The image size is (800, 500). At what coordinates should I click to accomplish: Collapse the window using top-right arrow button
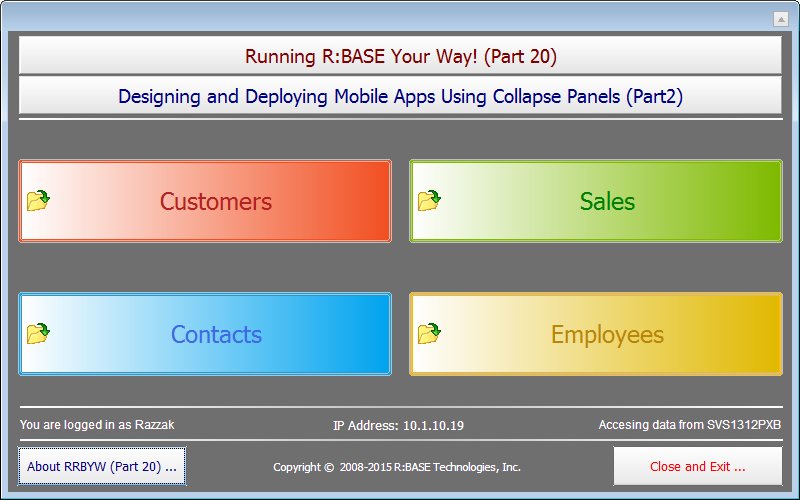(x=781, y=19)
